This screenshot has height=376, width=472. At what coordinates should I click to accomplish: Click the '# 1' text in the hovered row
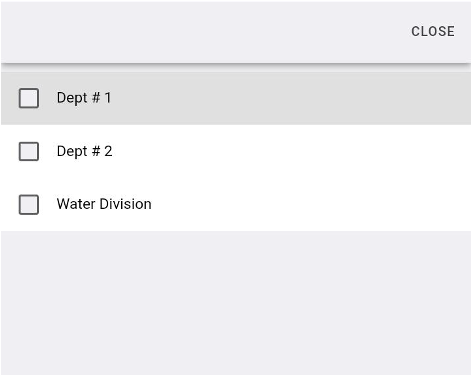101,98
